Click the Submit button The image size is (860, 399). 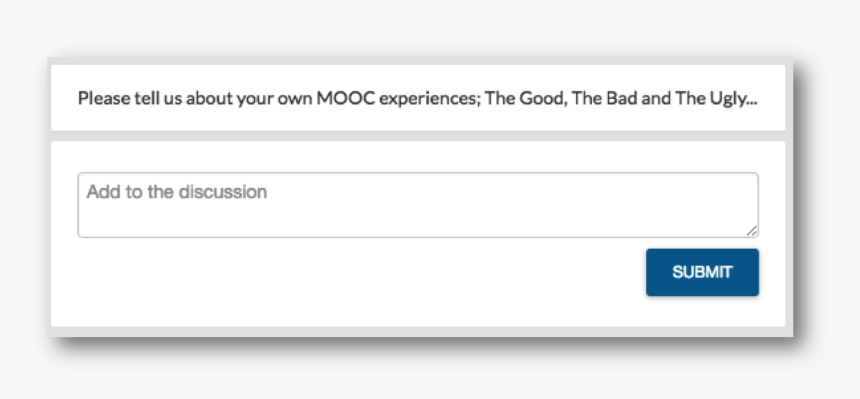click(702, 272)
